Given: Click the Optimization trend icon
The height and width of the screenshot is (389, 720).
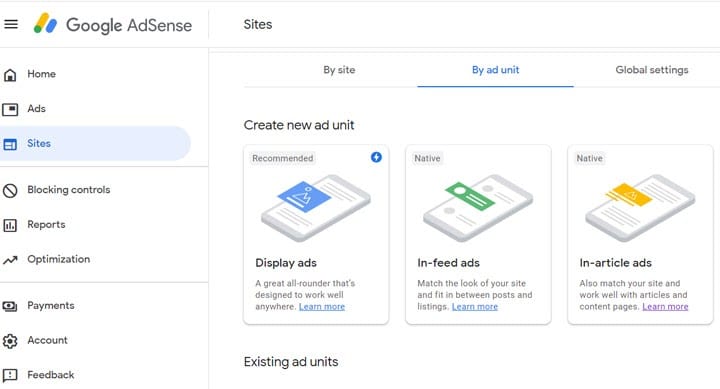Looking at the screenshot, I should pyautogui.click(x=10, y=260).
